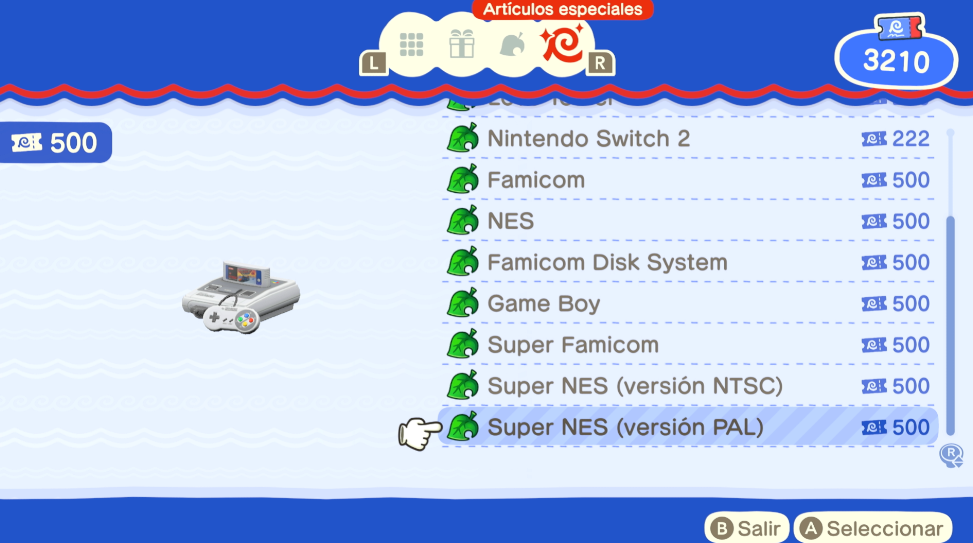Click the Salir B button

pos(747,528)
